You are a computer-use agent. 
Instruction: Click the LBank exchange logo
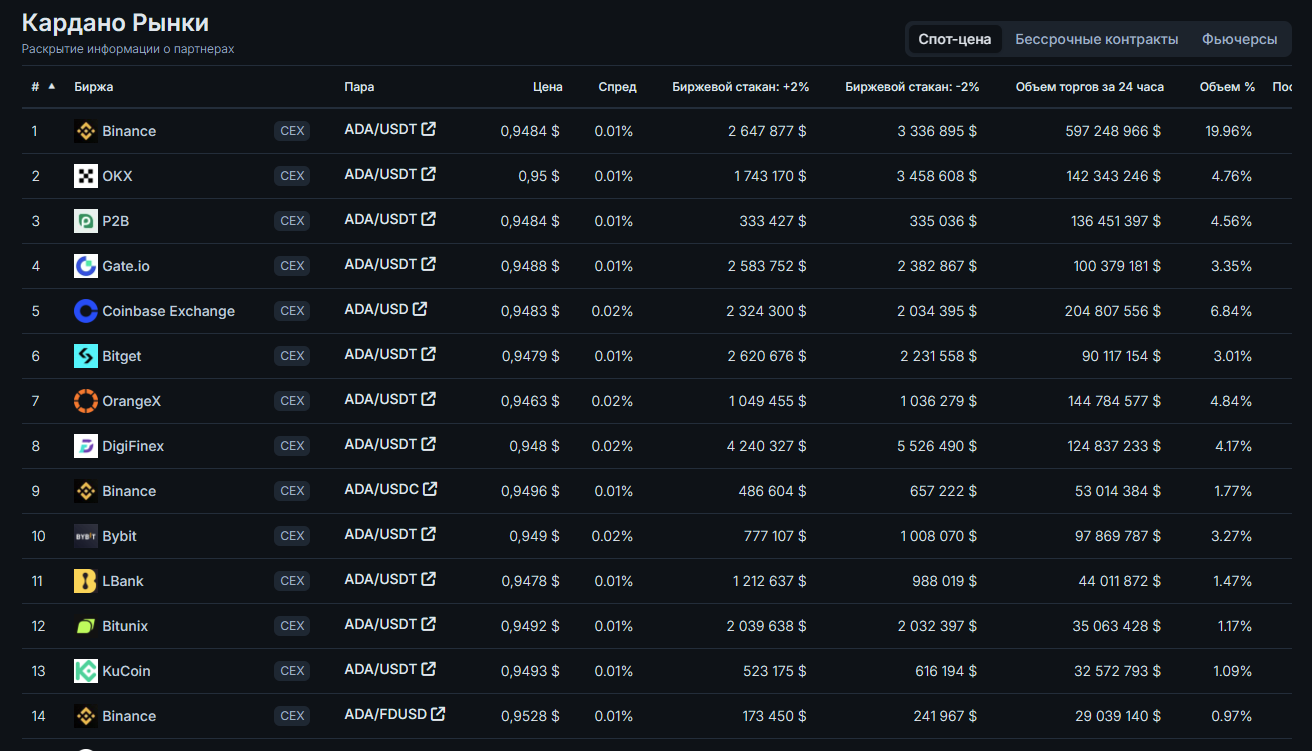[86, 581]
